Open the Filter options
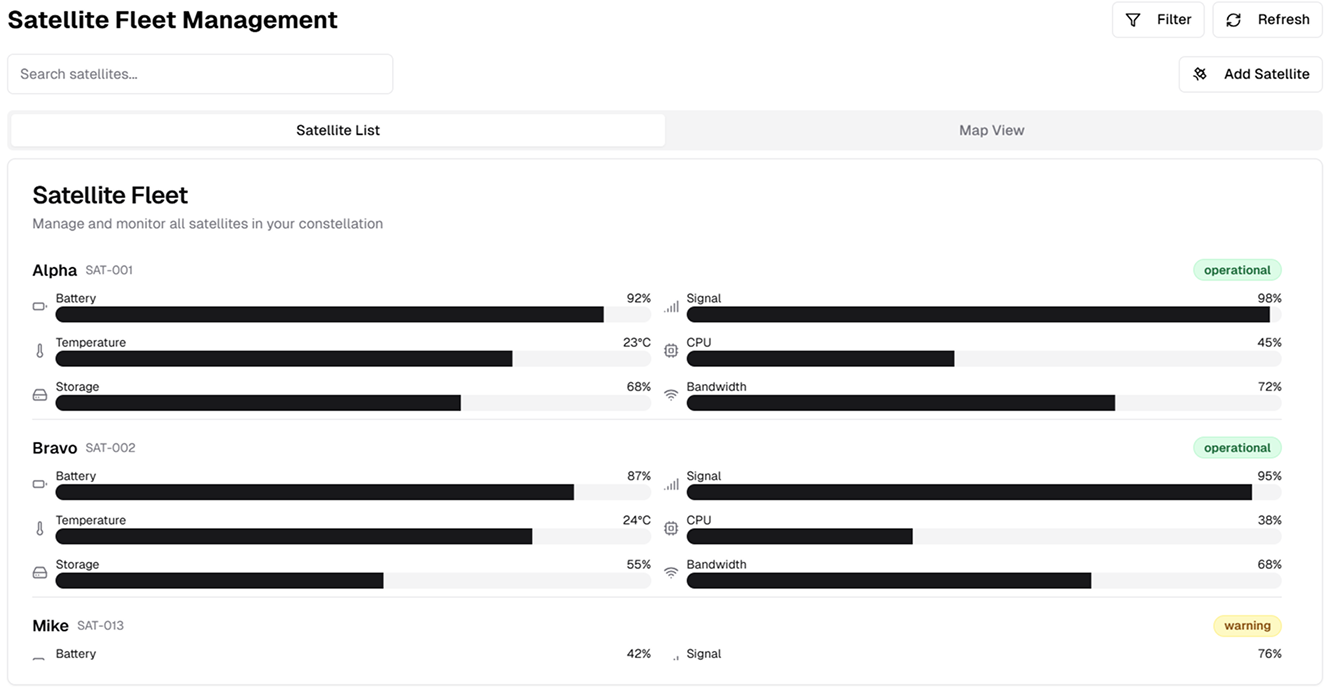The image size is (1331, 698). click(1158, 20)
